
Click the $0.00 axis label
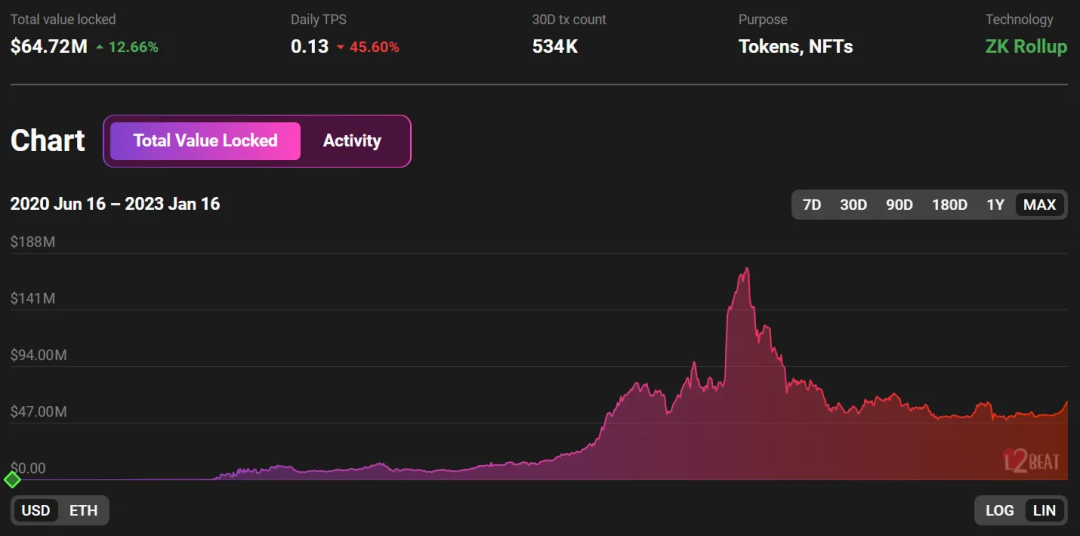click(x=28, y=468)
